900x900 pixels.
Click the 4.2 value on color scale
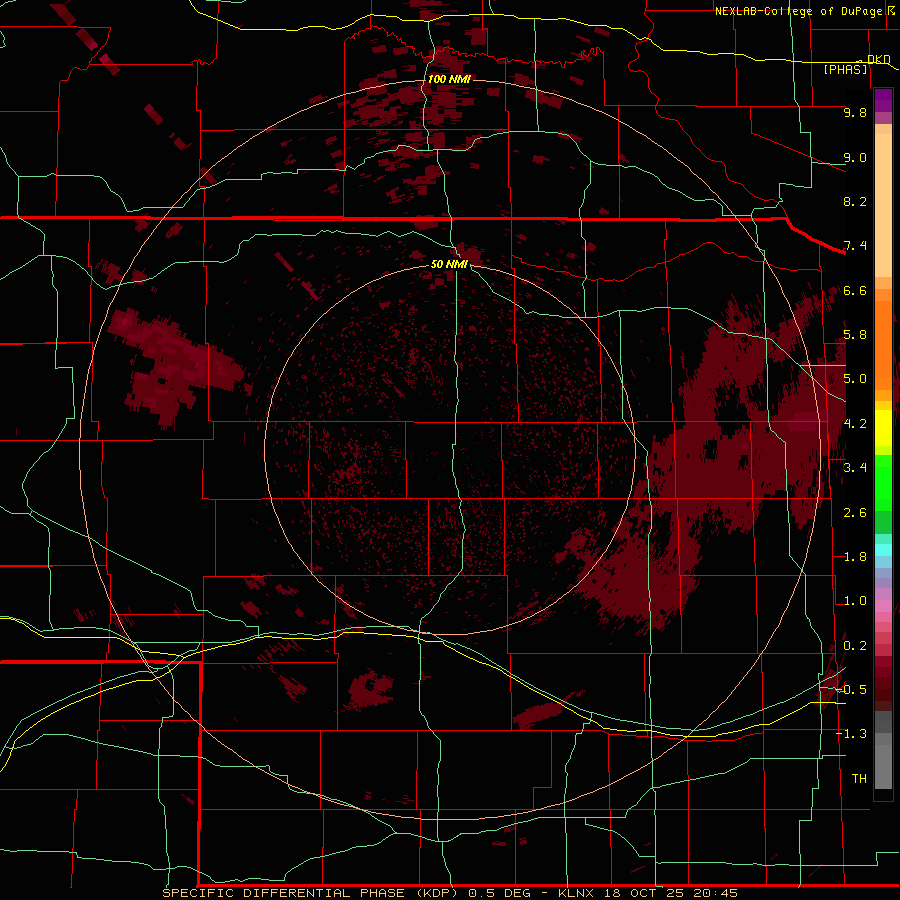click(x=855, y=424)
